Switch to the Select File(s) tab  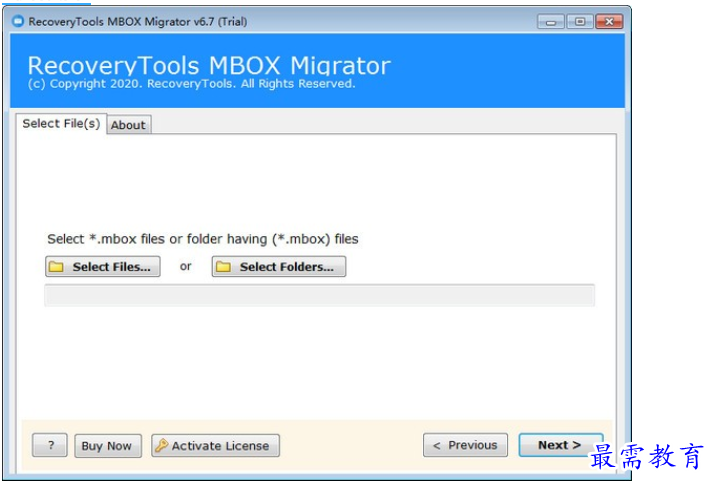[x=61, y=123]
